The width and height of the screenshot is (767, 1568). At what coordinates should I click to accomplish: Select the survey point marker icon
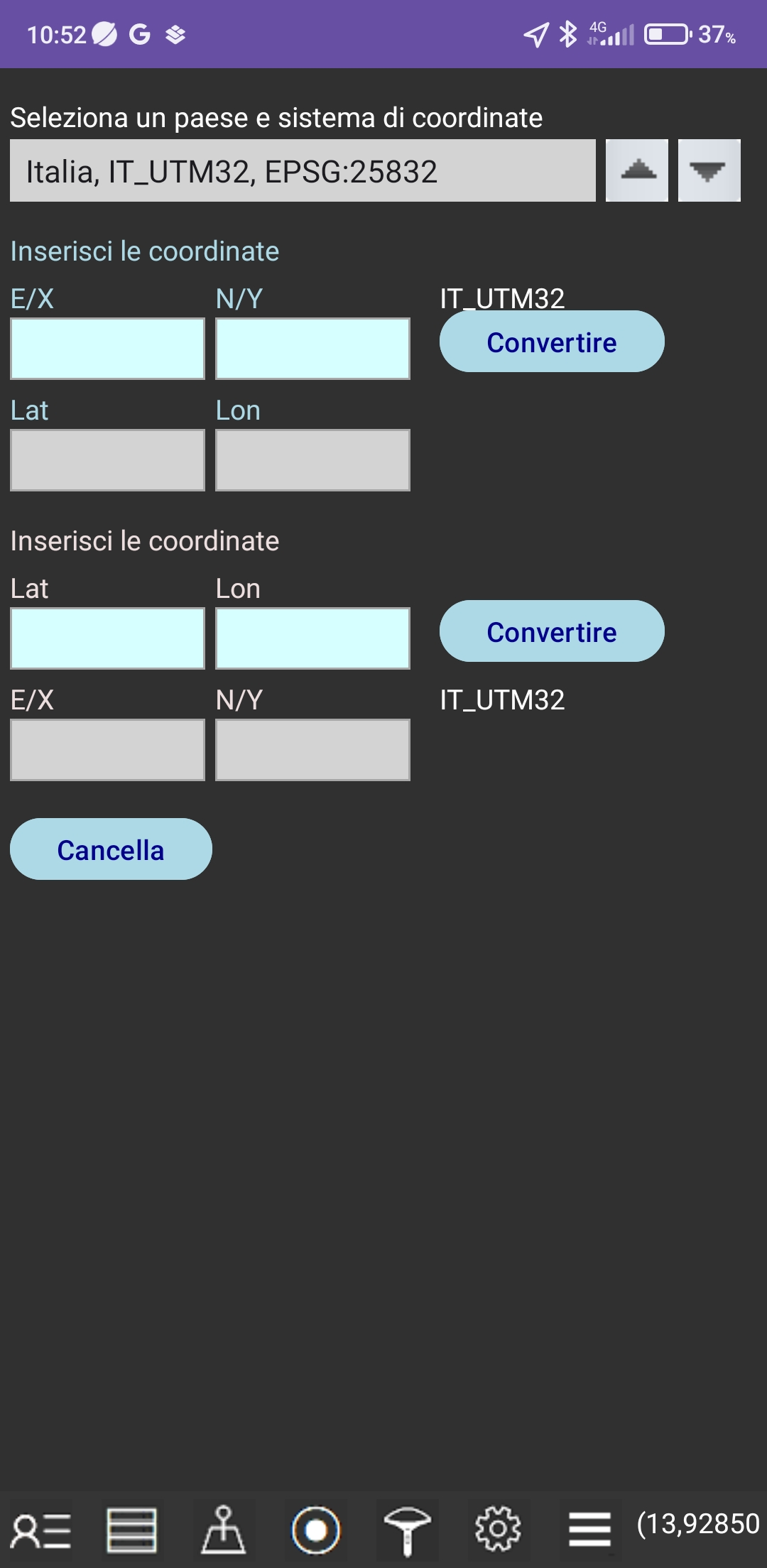224,1530
